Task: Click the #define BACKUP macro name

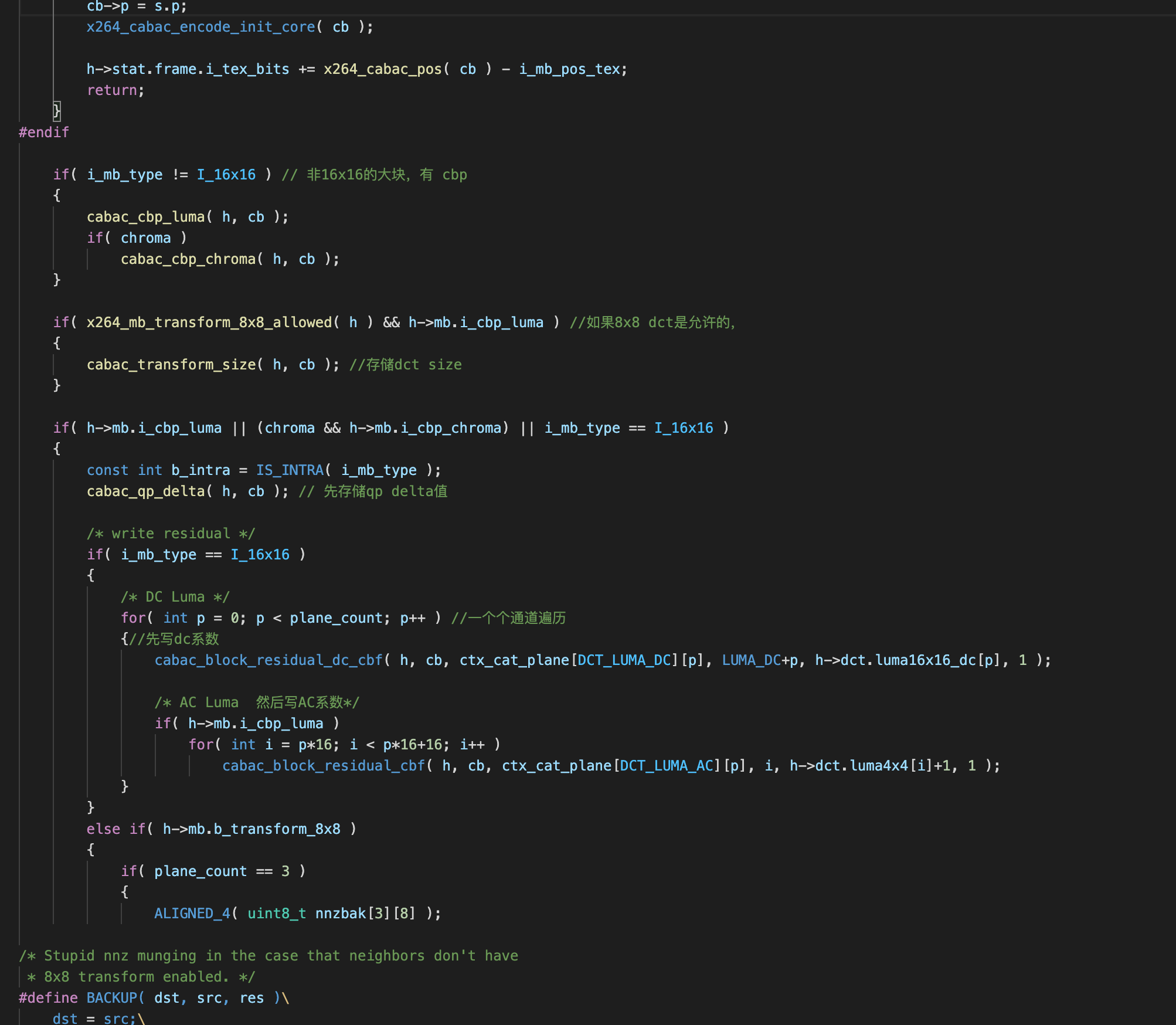Action: pos(112,998)
